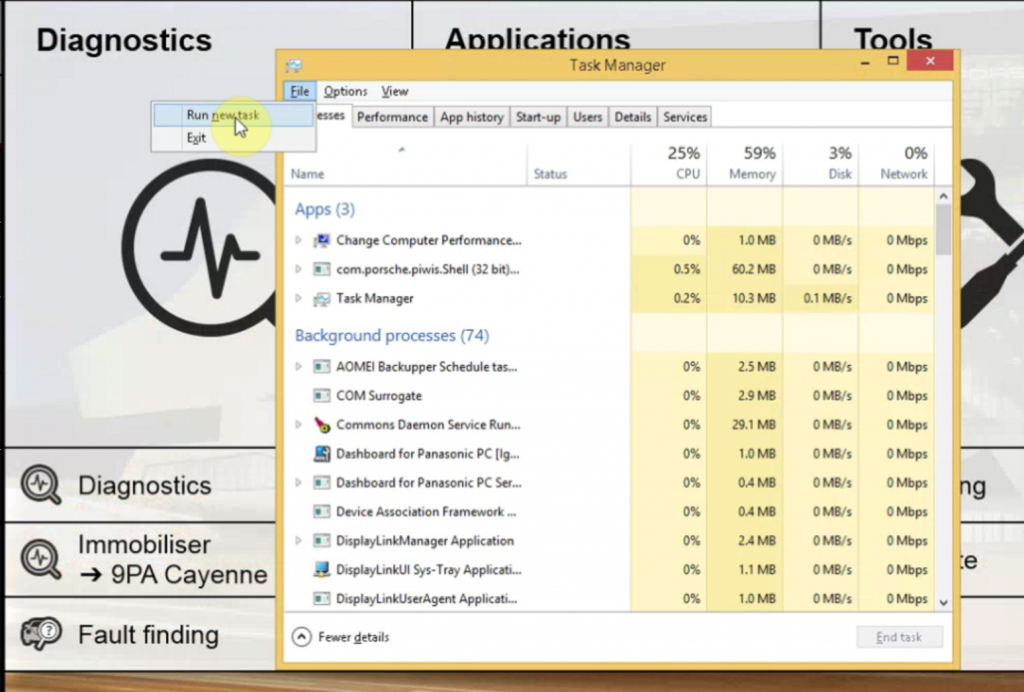Open Diagnostics in the PIWIS list
Image resolution: width=1024 pixels, height=692 pixels.
pyautogui.click(x=144, y=486)
